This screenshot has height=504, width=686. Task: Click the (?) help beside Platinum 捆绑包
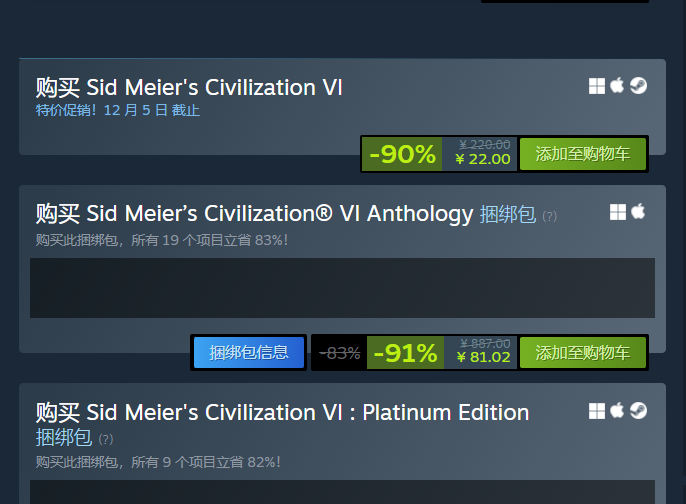coord(105,439)
